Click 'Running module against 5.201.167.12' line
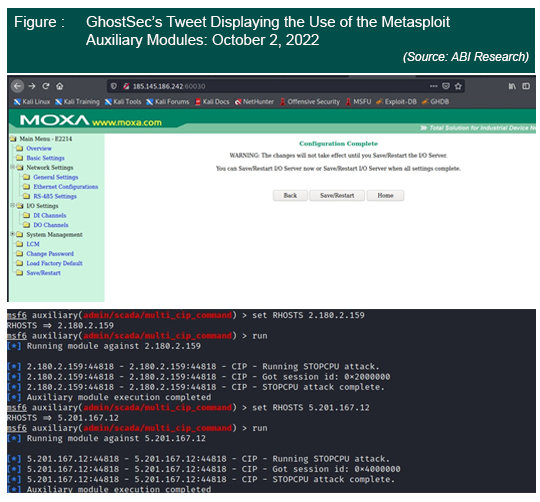The width and height of the screenshot is (540, 502). (116, 438)
